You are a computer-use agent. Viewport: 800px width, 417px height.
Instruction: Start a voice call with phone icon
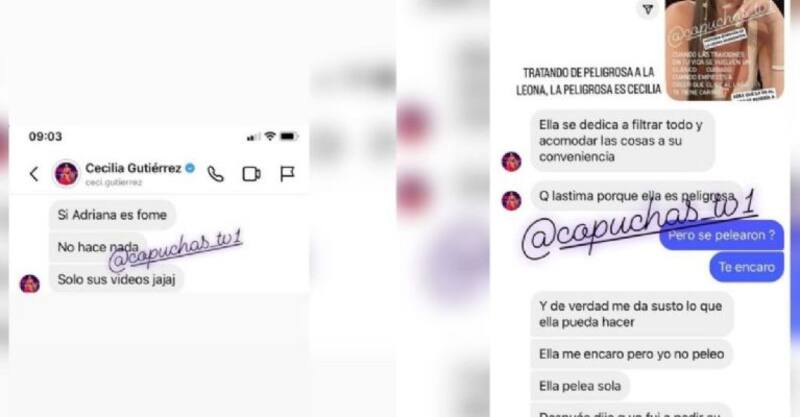click(215, 174)
